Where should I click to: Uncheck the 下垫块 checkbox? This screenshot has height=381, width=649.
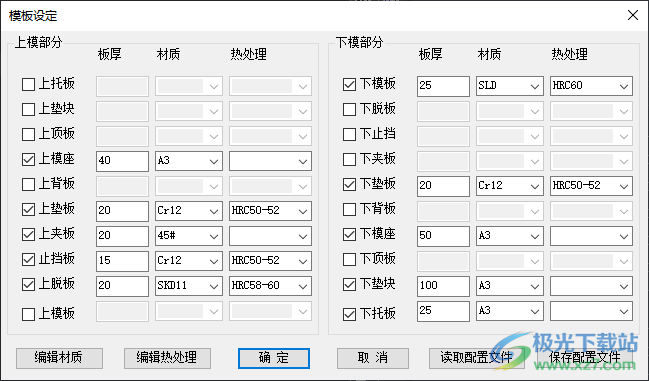[349, 285]
